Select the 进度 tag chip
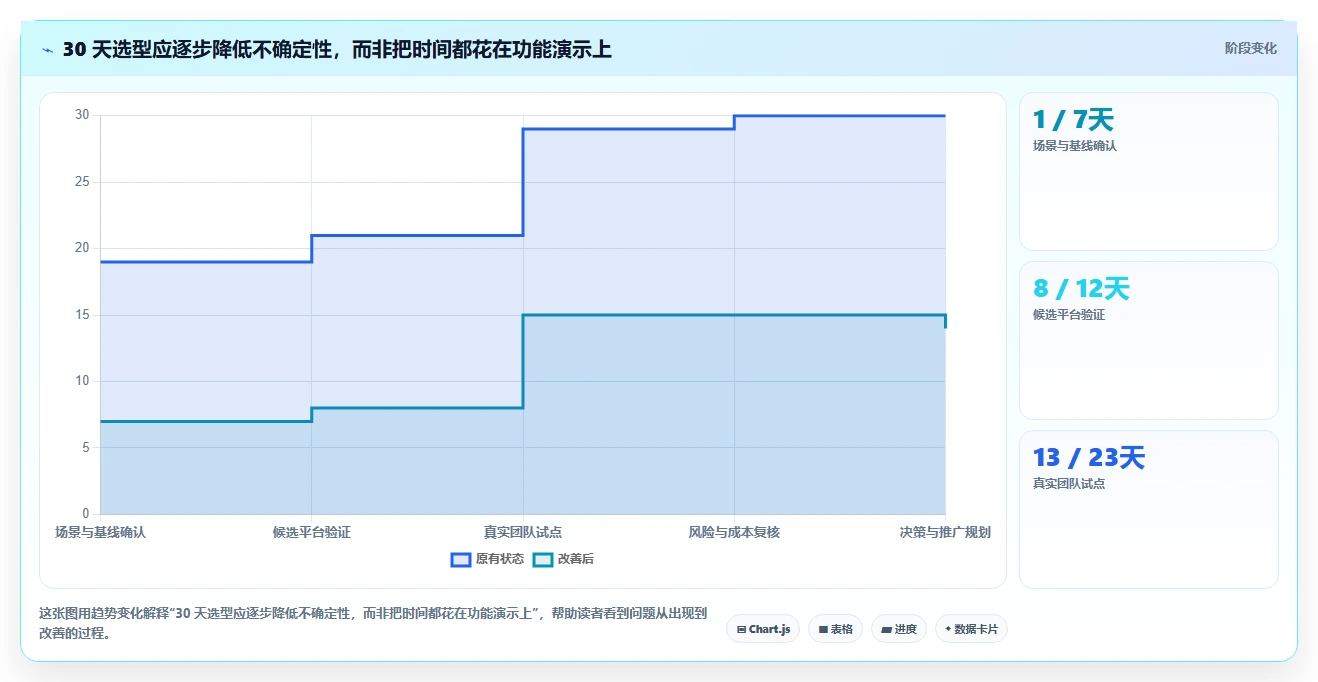Viewport: 1318px width, 682px height. [899, 629]
